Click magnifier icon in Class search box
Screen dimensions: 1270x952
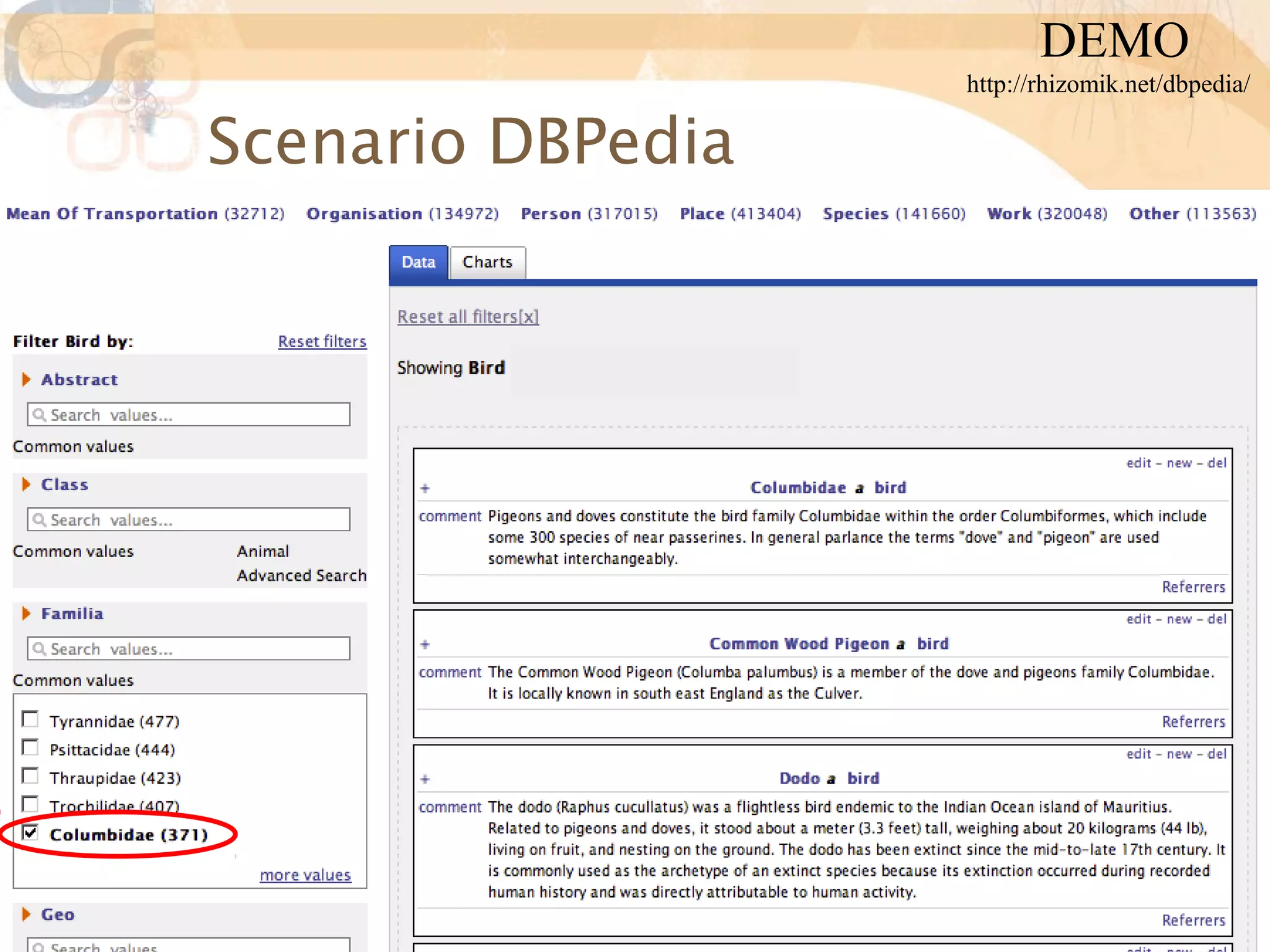click(40, 519)
